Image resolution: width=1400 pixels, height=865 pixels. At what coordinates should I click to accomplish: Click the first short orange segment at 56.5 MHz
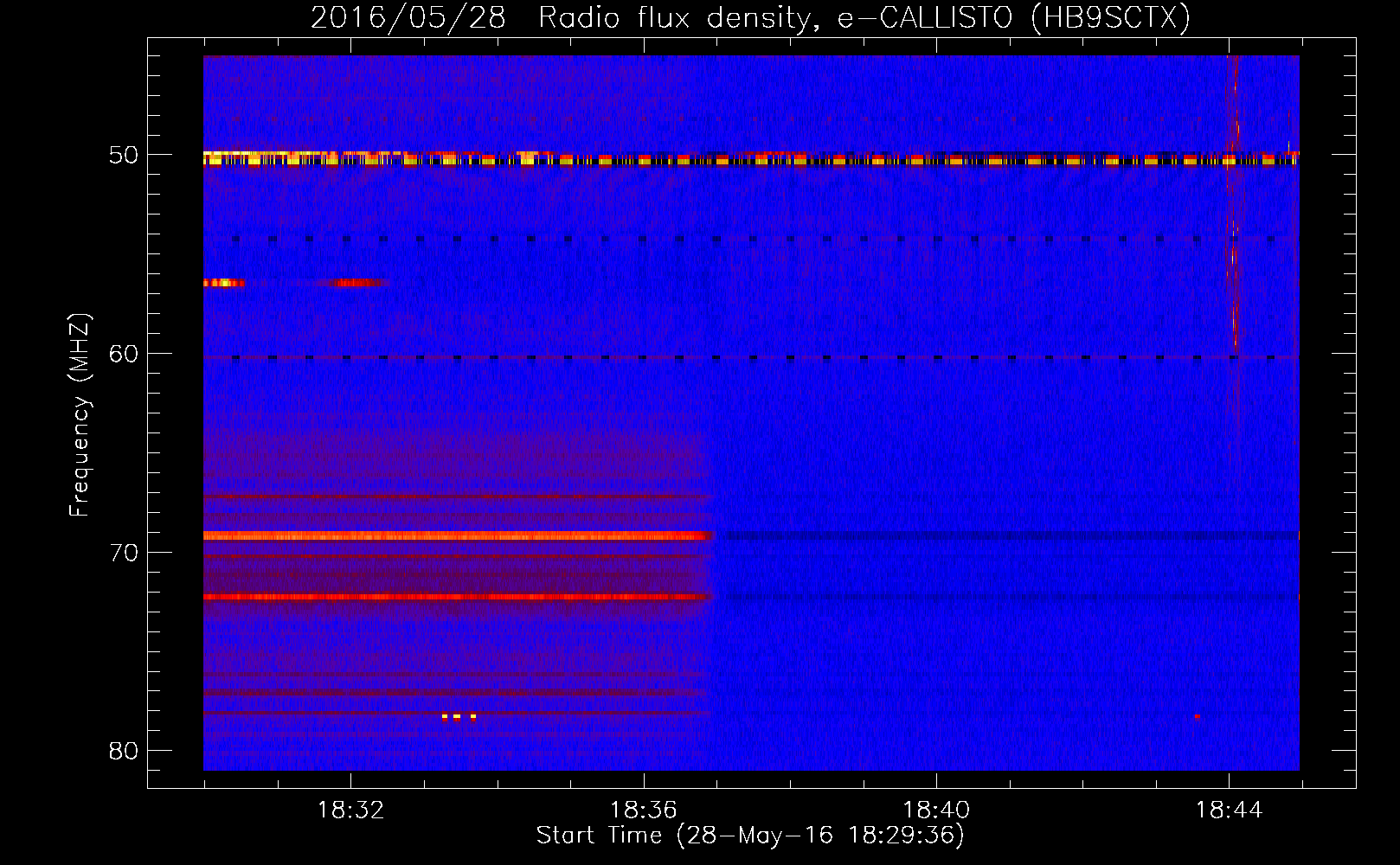click(x=223, y=283)
